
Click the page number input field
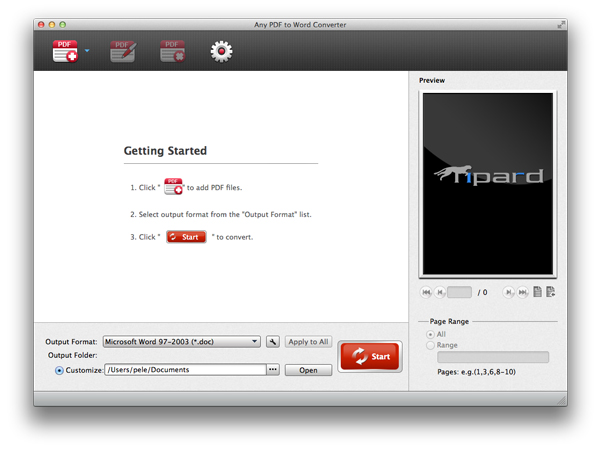[459, 292]
